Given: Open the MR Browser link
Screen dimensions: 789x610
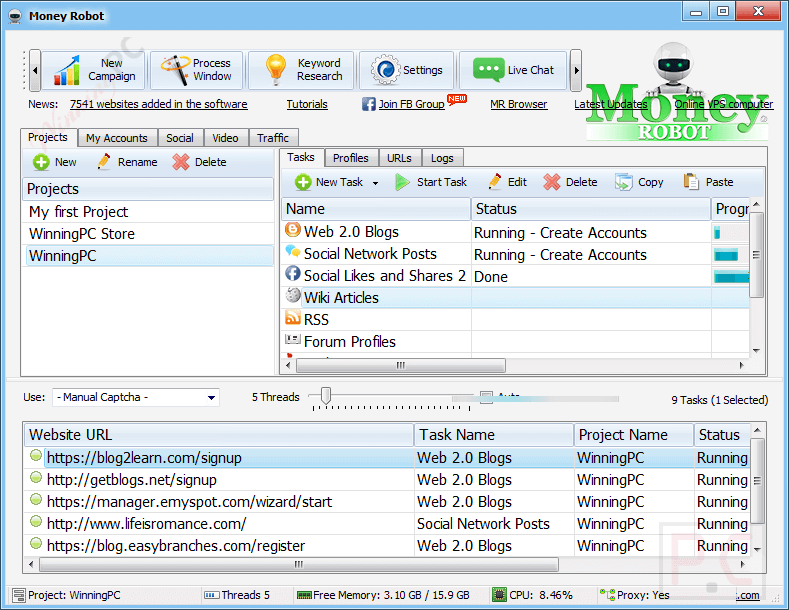Looking at the screenshot, I should click(519, 104).
